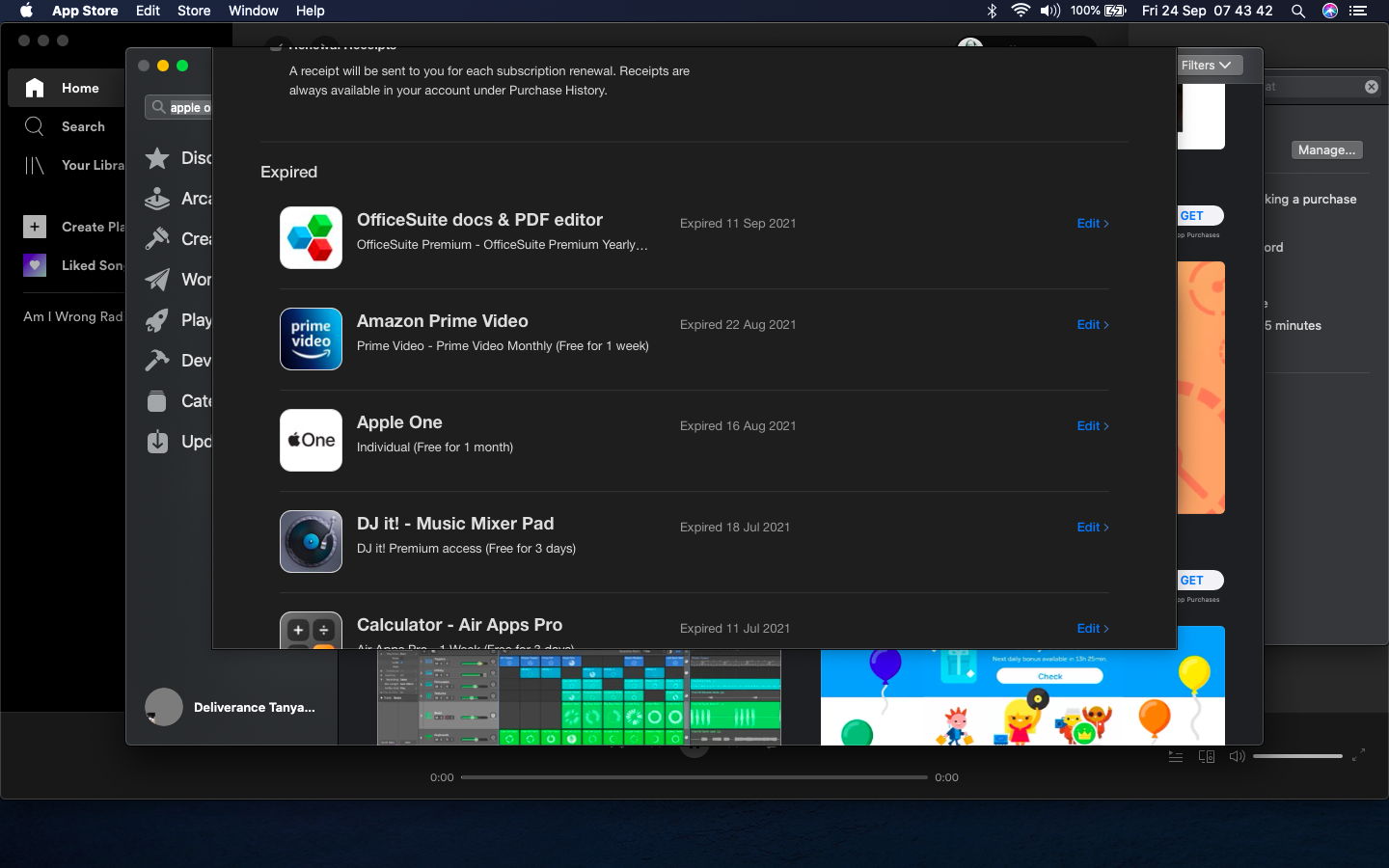Open the Edit menu in menu bar
This screenshot has width=1389, height=868.
[148, 11]
